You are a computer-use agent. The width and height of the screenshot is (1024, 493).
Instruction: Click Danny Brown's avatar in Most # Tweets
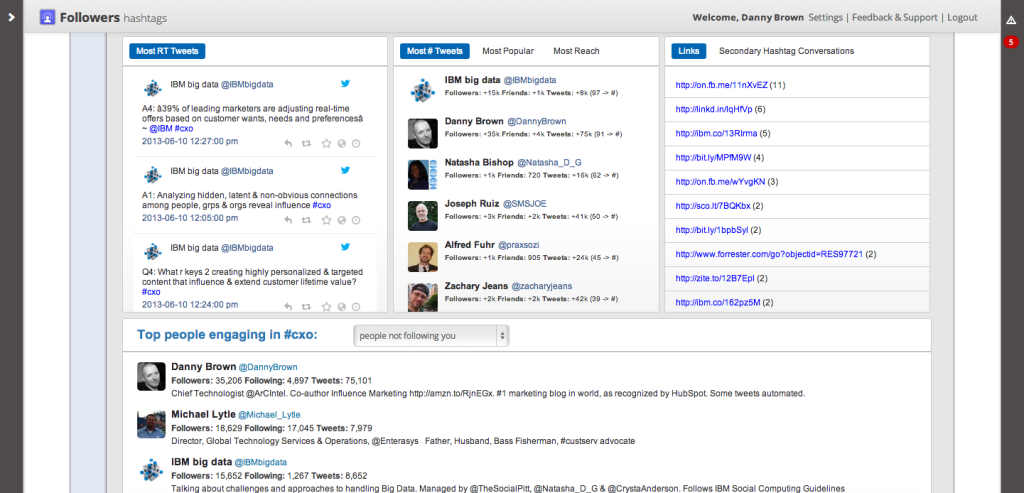[x=423, y=133]
